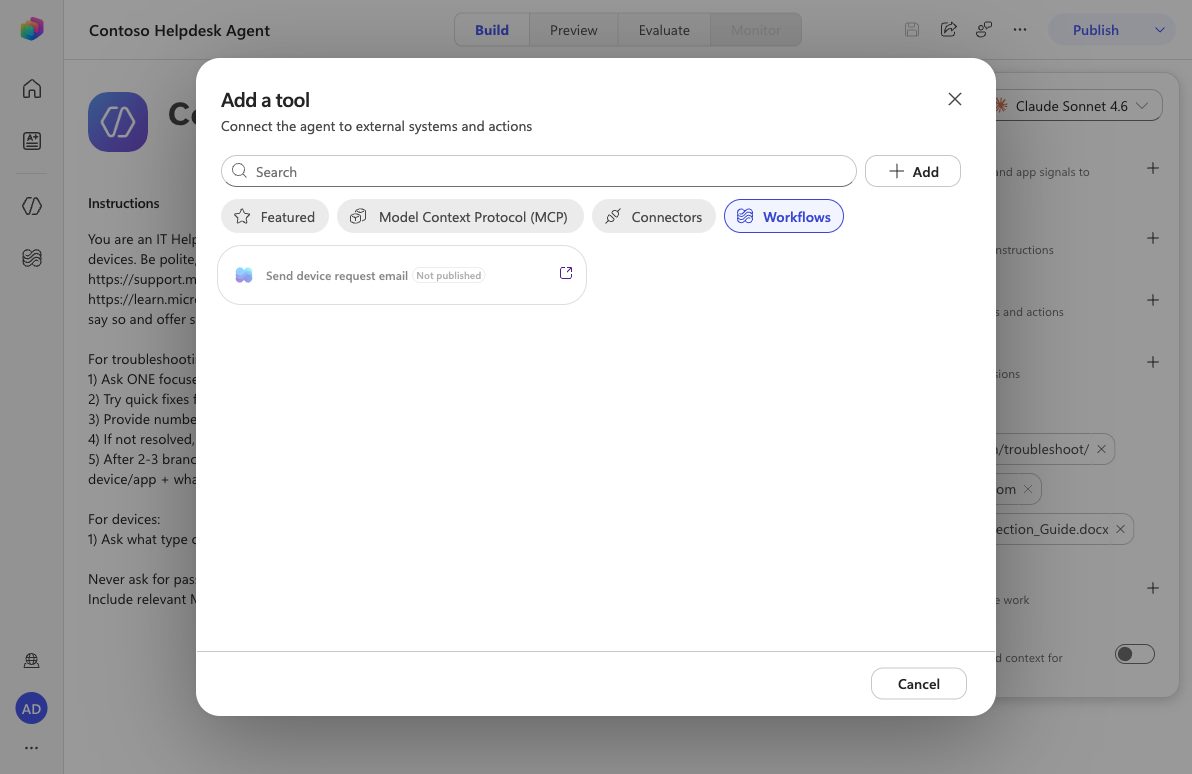The height and width of the screenshot is (774, 1192).
Task: Click the save icon in top bar
Action: click(x=911, y=30)
